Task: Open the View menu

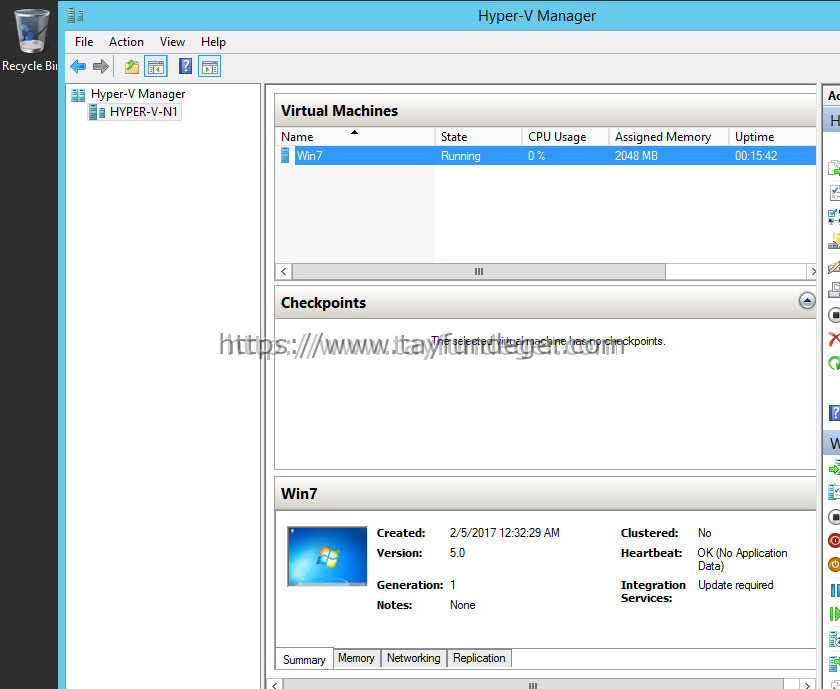Action: 172,42
